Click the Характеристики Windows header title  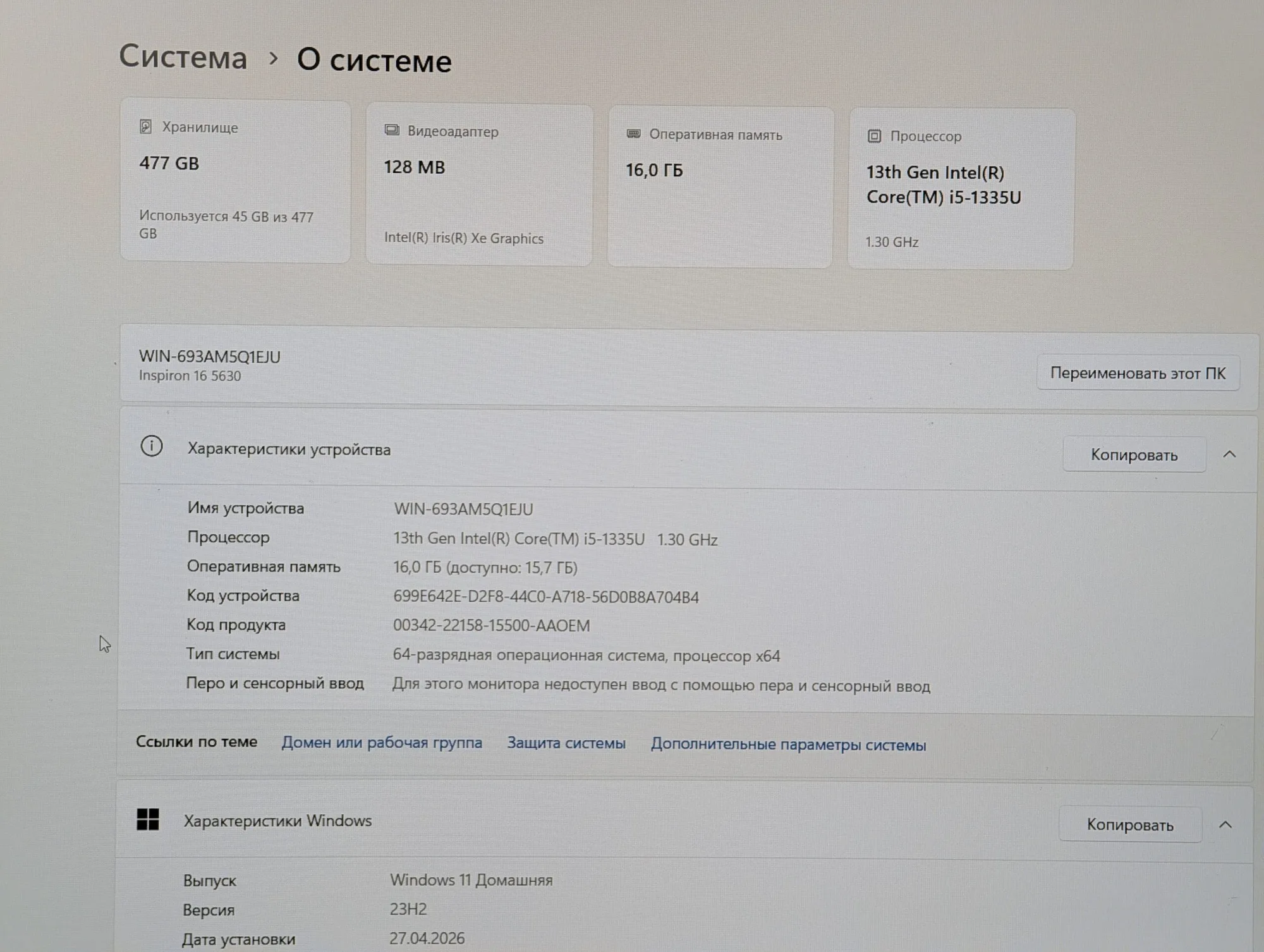tap(277, 821)
